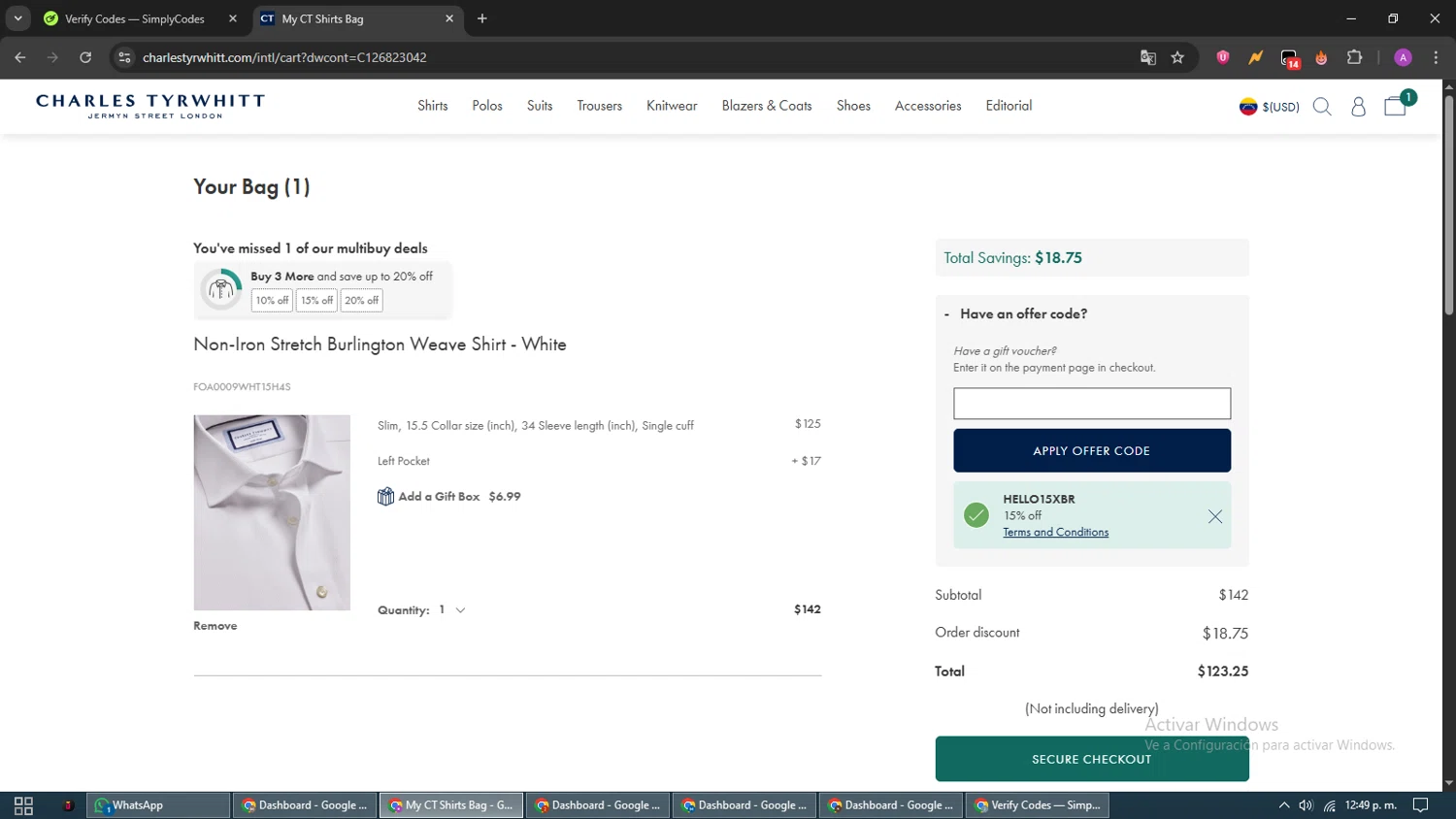Open the Non-Iron Stretch Burlington Weave Shirt title

coord(380,344)
